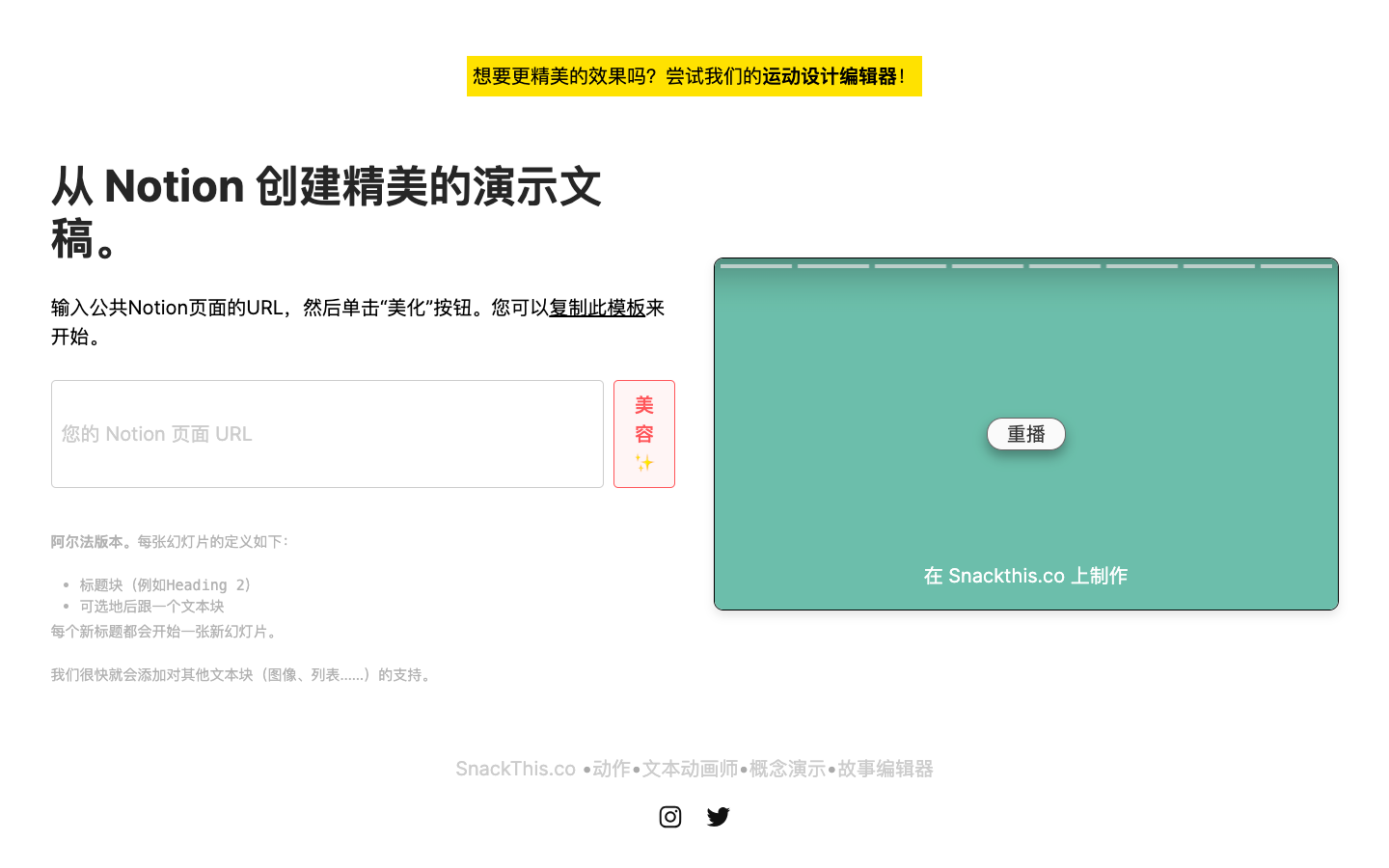Select the fourth slide progress segment

point(988,266)
